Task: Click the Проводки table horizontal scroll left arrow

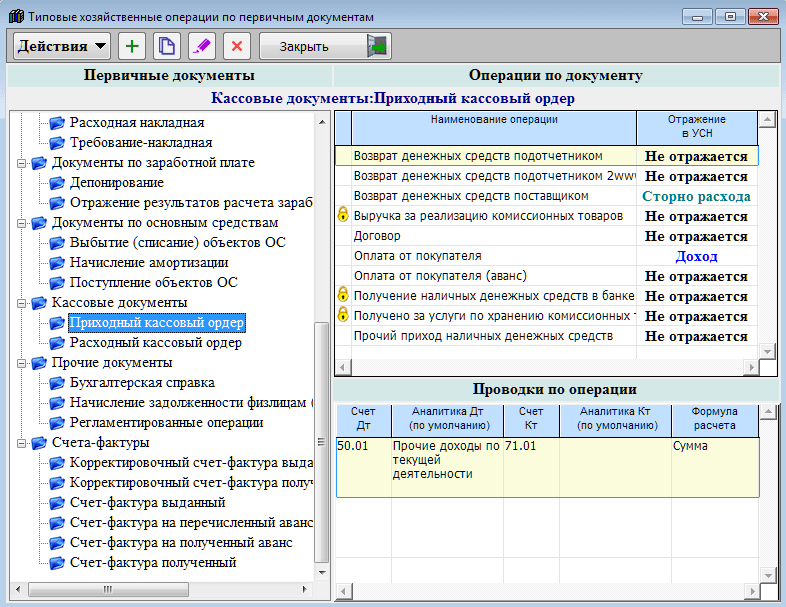Action: [343, 591]
